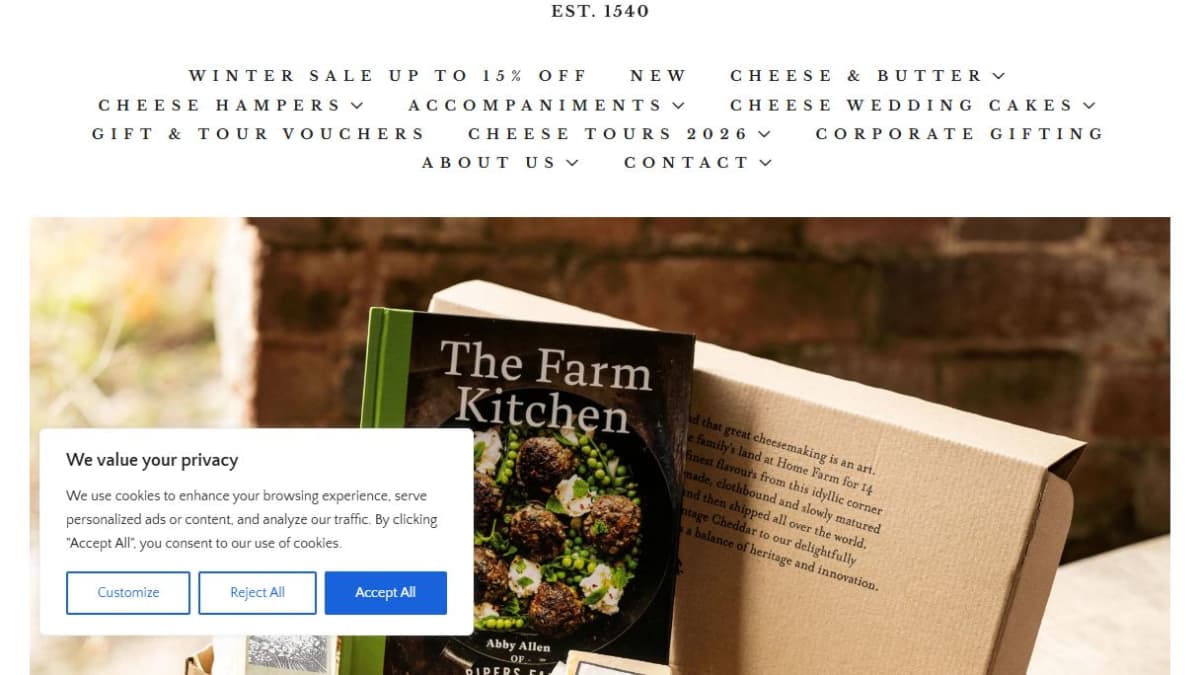The image size is (1200, 675).
Task: Open the Accompaniments dropdown arrow
Action: tap(678, 105)
